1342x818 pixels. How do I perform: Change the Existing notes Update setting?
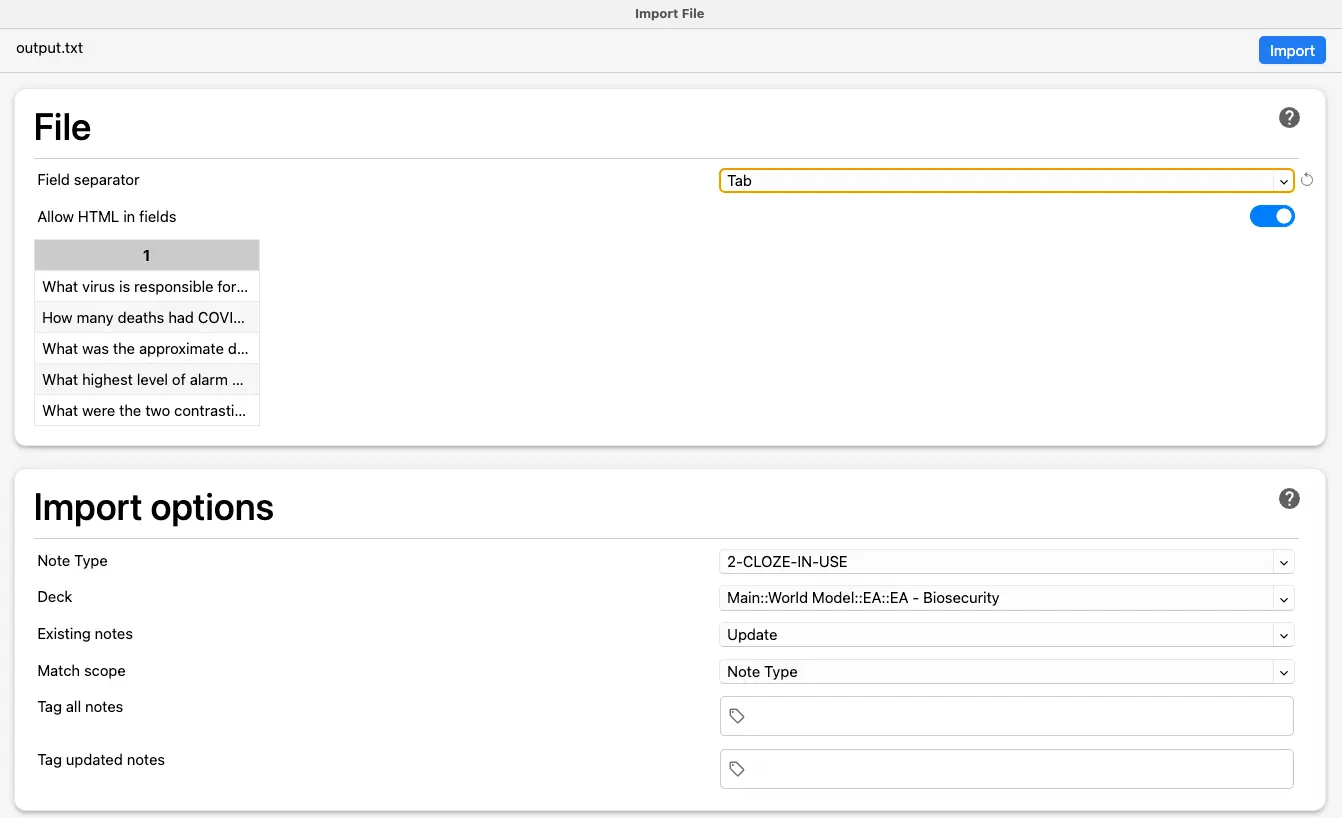click(x=1006, y=635)
